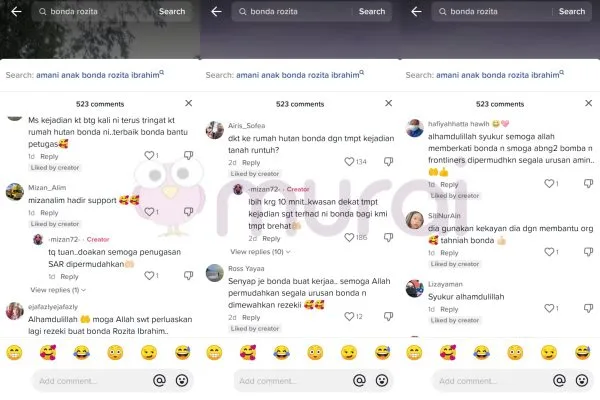Tap Search button in the middle panel
This screenshot has width=600, height=400.
click(372, 11)
